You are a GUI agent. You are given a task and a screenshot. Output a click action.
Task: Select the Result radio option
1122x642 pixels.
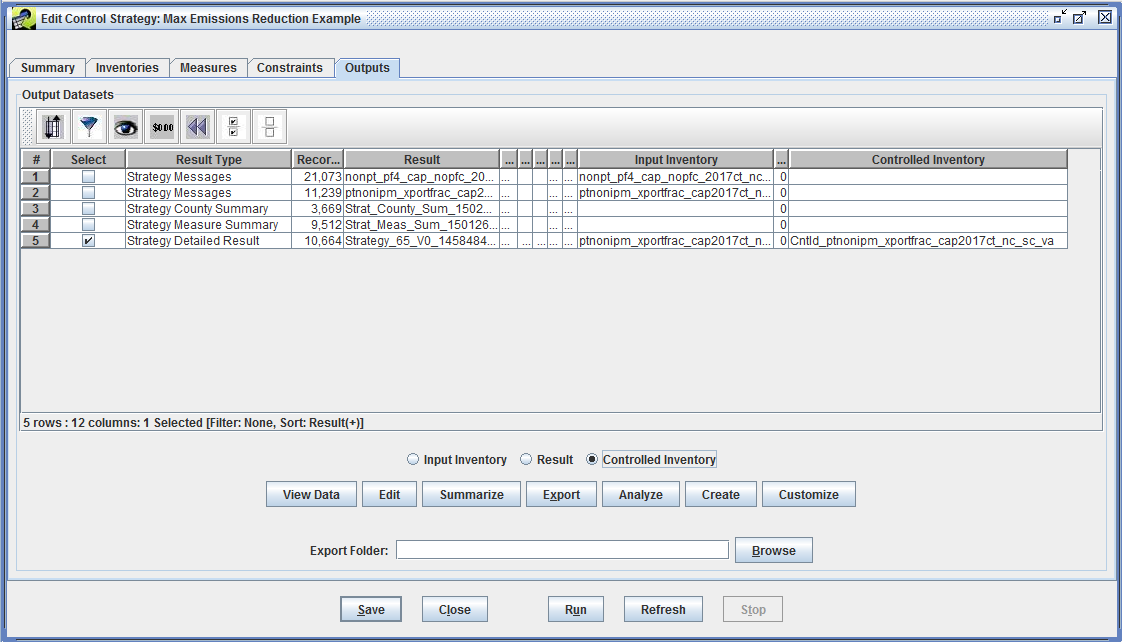tap(525, 459)
